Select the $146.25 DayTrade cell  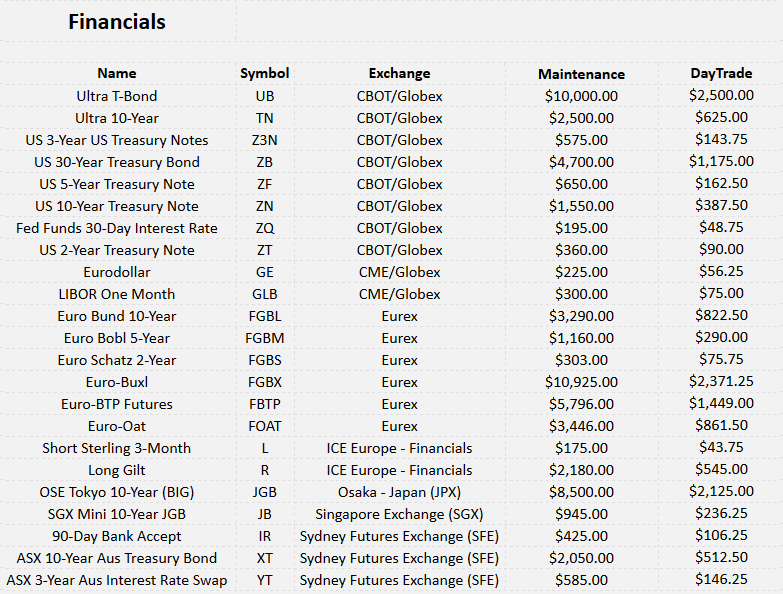tap(721, 579)
